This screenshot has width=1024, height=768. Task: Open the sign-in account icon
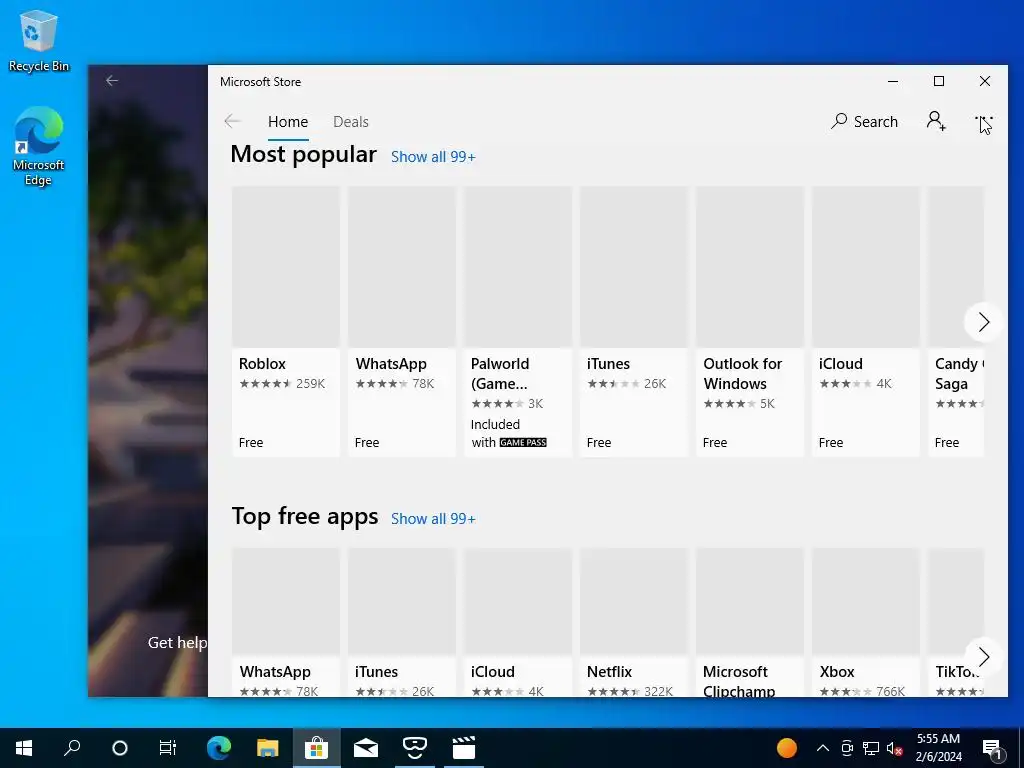[936, 121]
